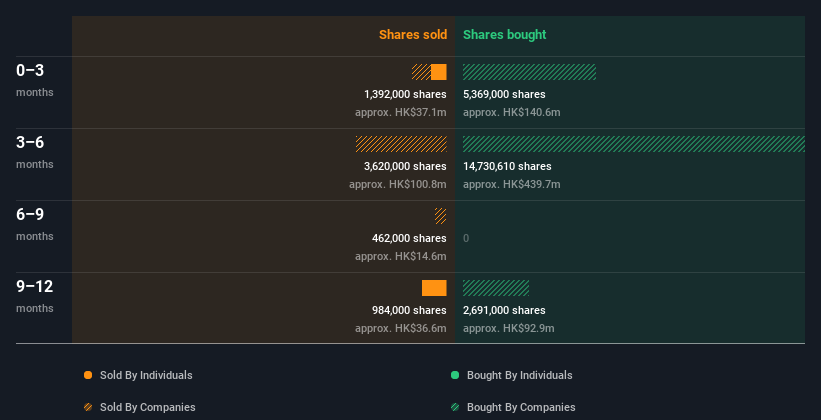Viewport: 821px width, 420px height.
Task: Click the Sold By Companies hatched legend icon
Action: [x=88, y=407]
